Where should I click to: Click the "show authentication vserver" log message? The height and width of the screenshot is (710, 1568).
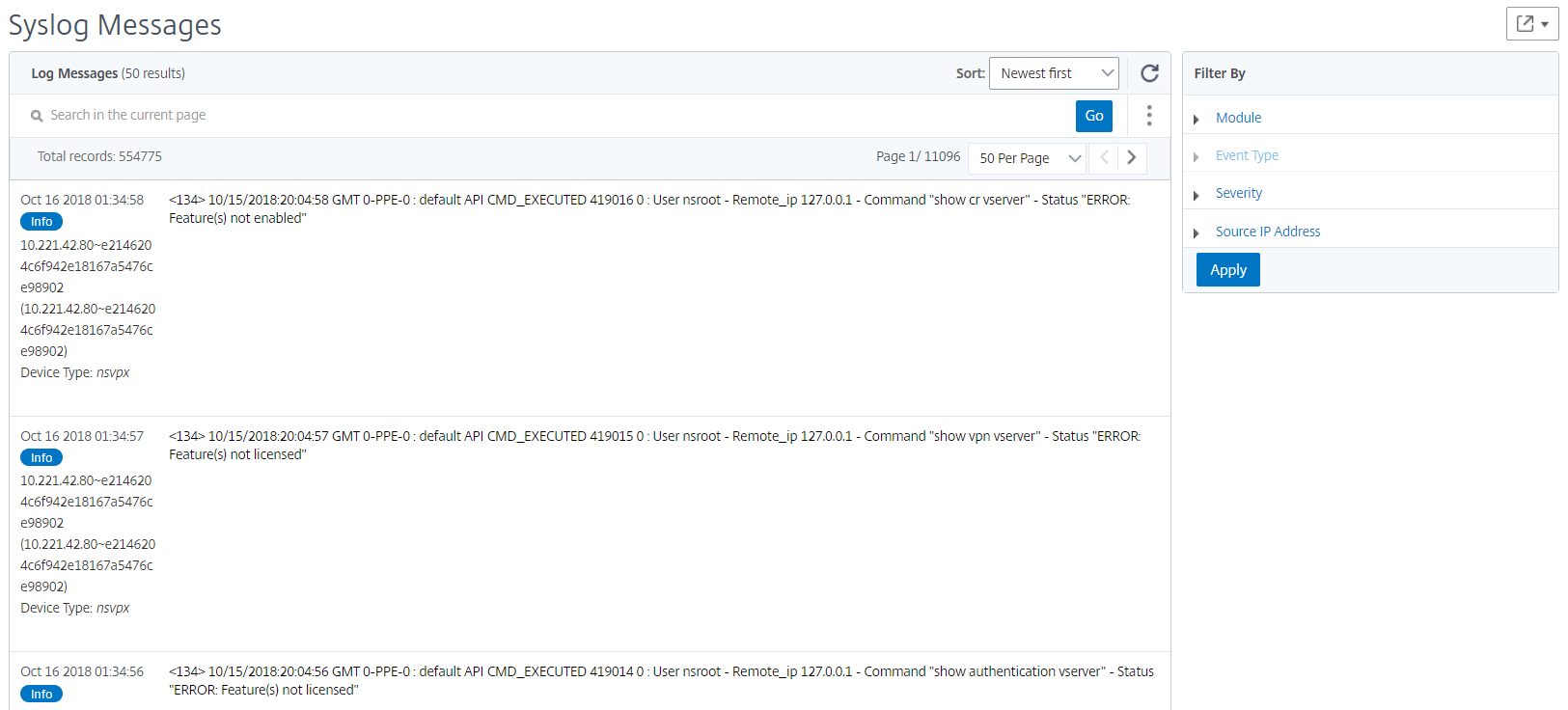click(x=661, y=680)
